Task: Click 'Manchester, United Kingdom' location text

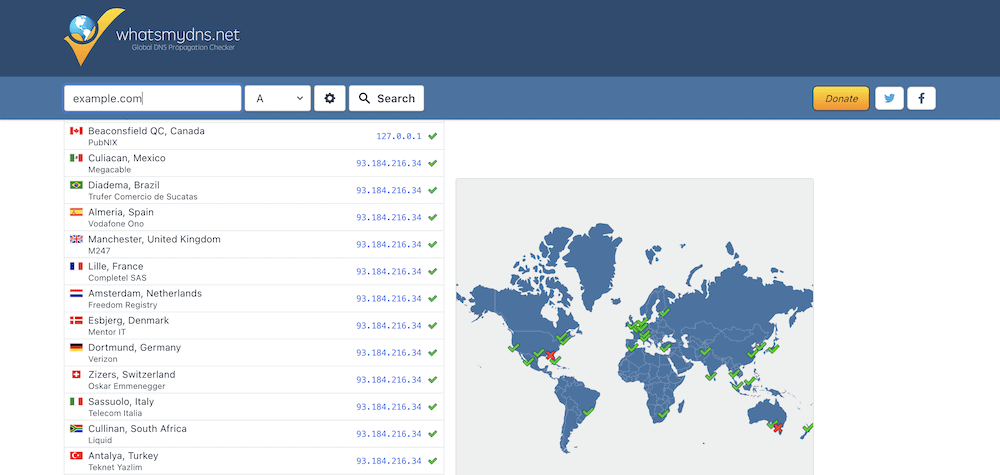Action: [154, 239]
